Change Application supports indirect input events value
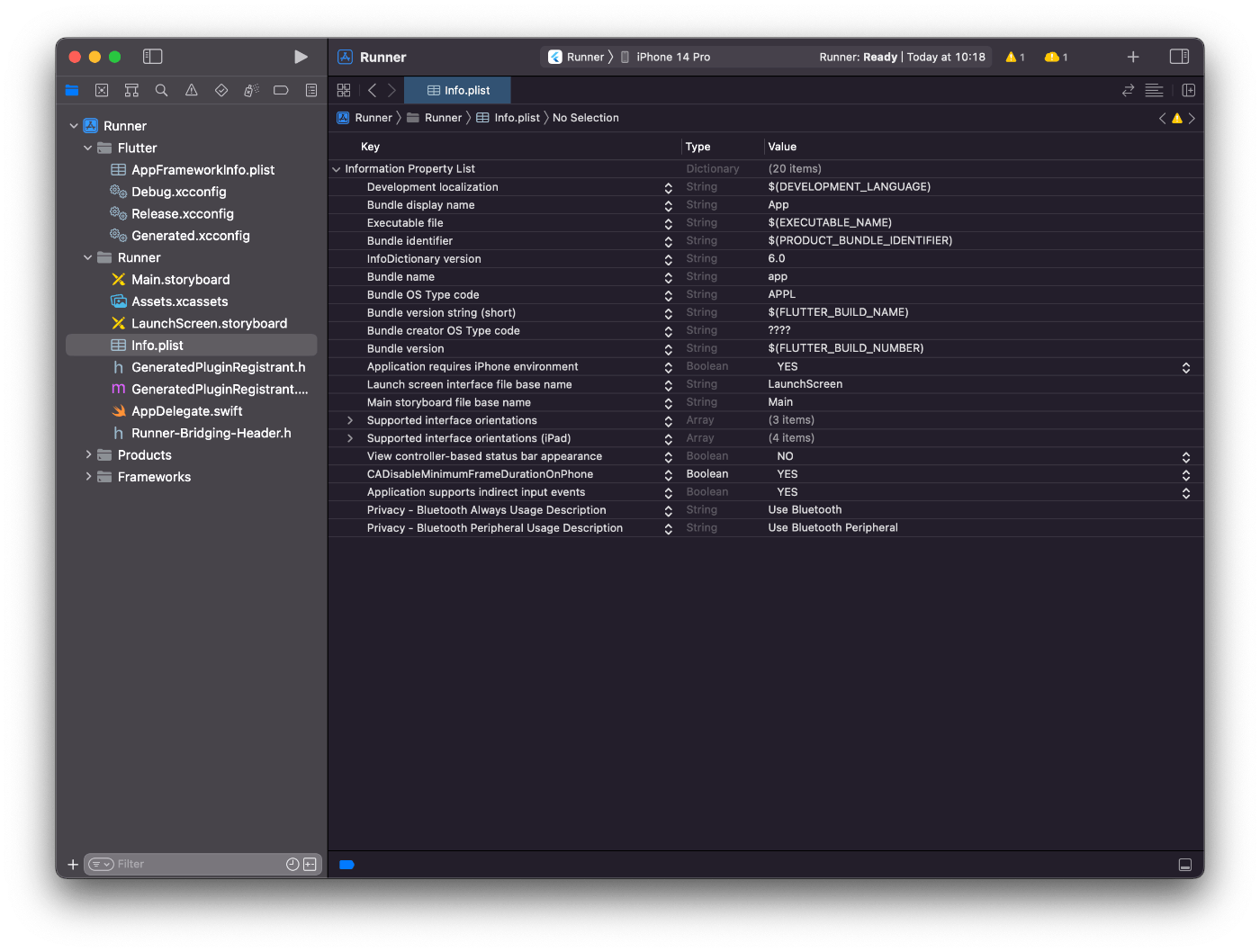1260x952 pixels. pos(1186,493)
